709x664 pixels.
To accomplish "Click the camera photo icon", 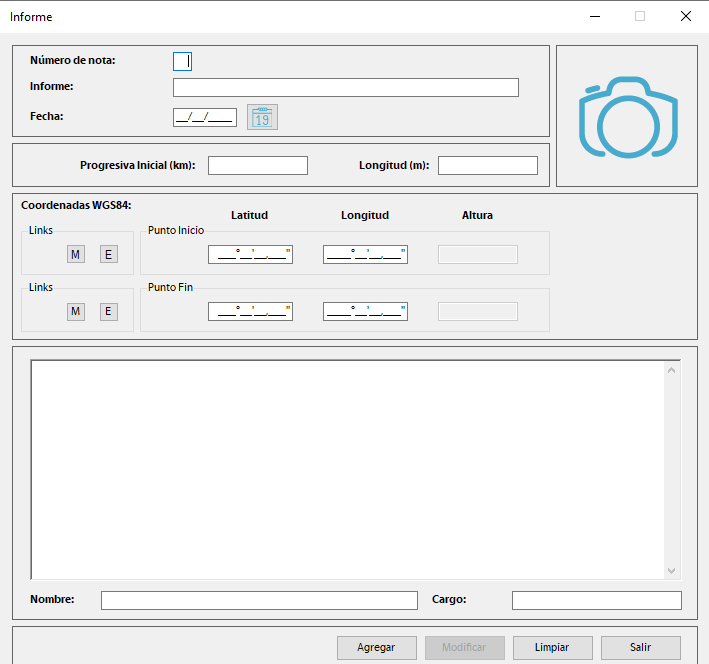I will click(x=627, y=117).
